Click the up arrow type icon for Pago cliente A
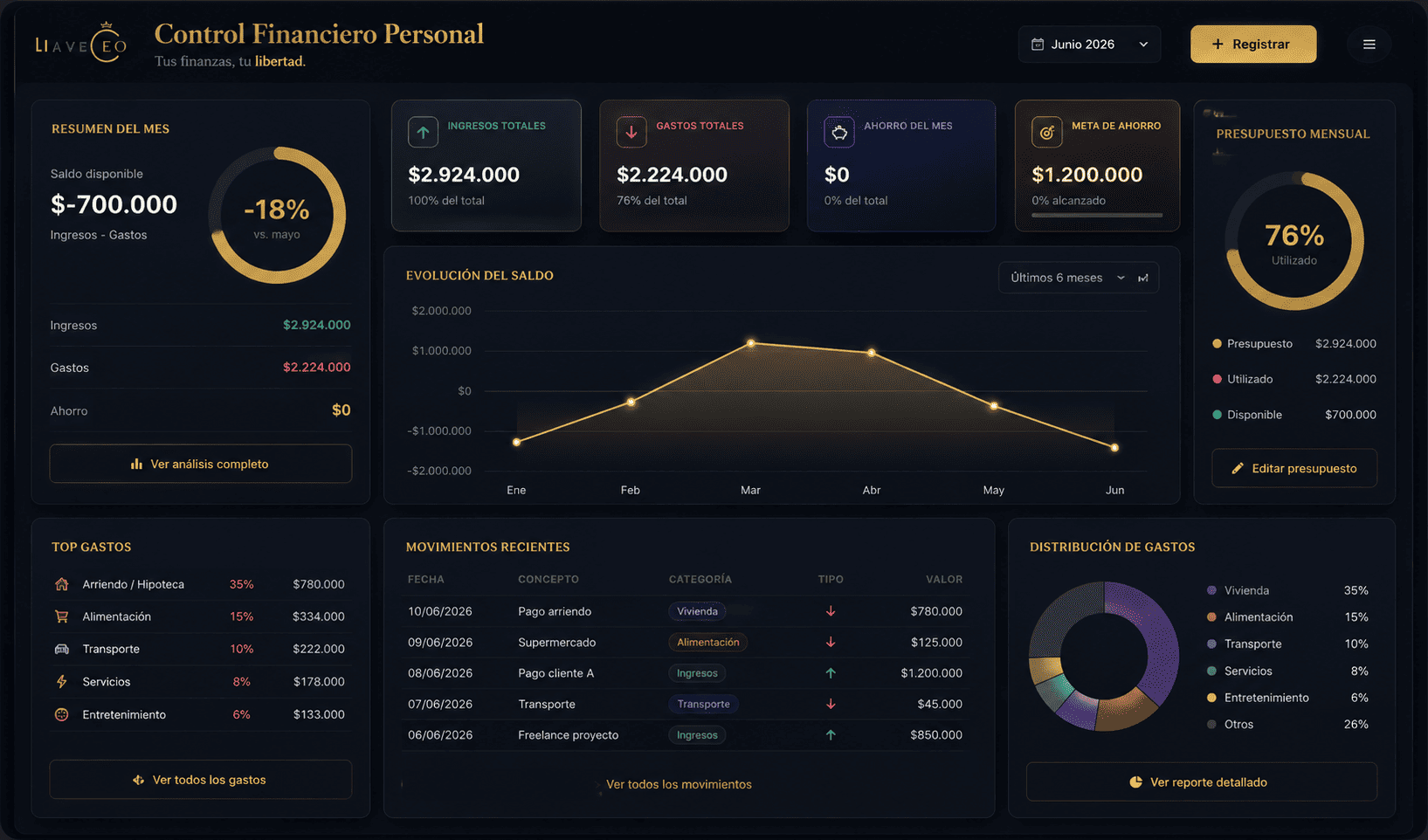The height and width of the screenshot is (840, 1428). pyautogui.click(x=831, y=673)
